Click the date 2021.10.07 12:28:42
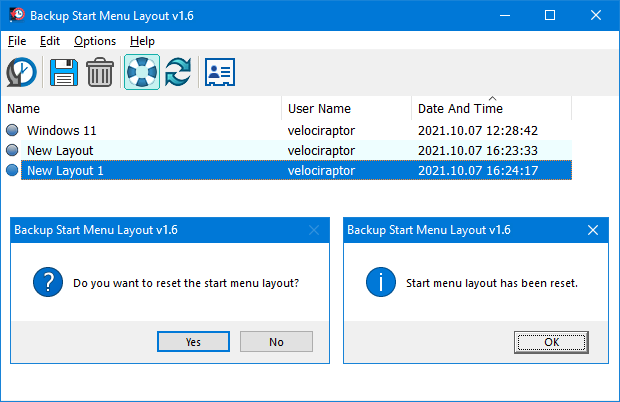 click(x=478, y=130)
